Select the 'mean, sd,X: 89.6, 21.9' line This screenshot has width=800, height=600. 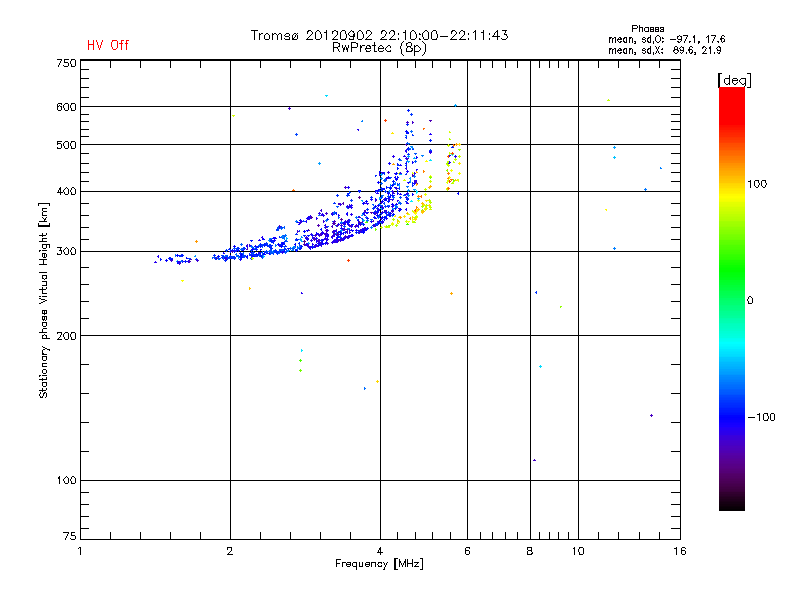[664, 50]
